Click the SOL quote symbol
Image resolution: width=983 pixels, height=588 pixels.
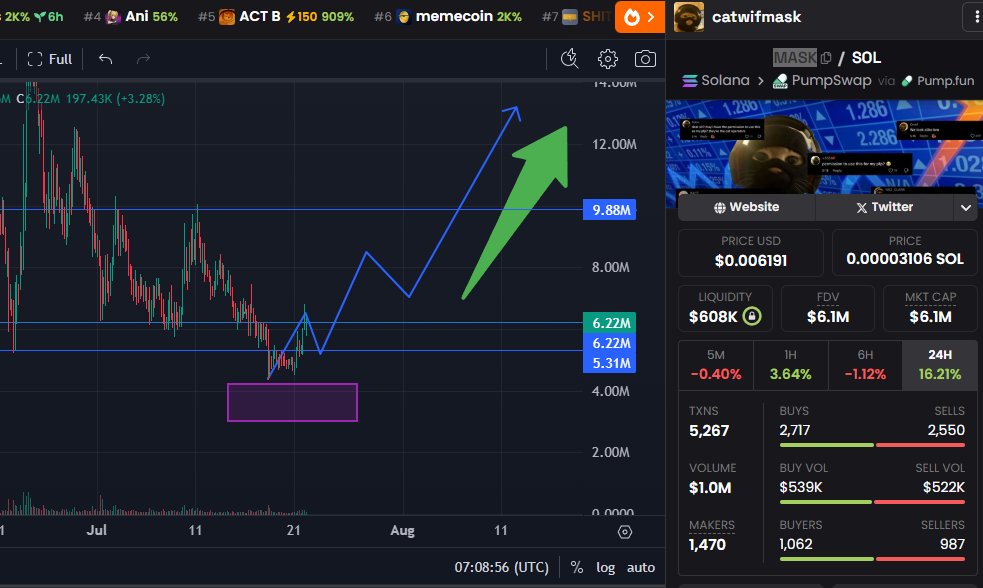click(866, 58)
